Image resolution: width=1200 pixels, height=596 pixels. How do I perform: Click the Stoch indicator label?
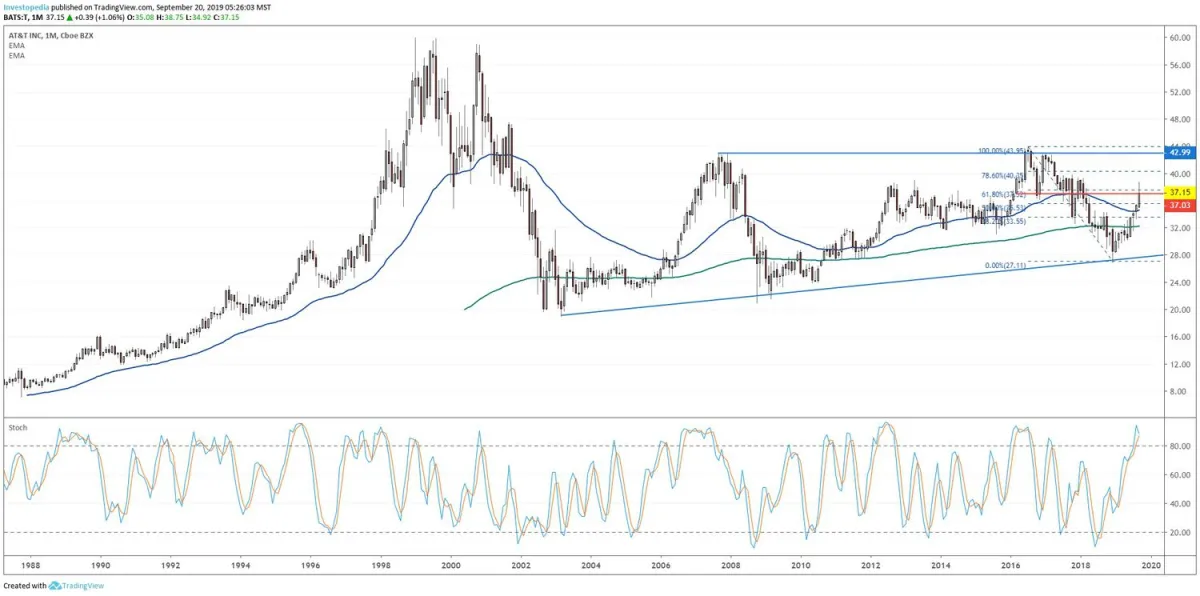pyautogui.click(x=17, y=427)
